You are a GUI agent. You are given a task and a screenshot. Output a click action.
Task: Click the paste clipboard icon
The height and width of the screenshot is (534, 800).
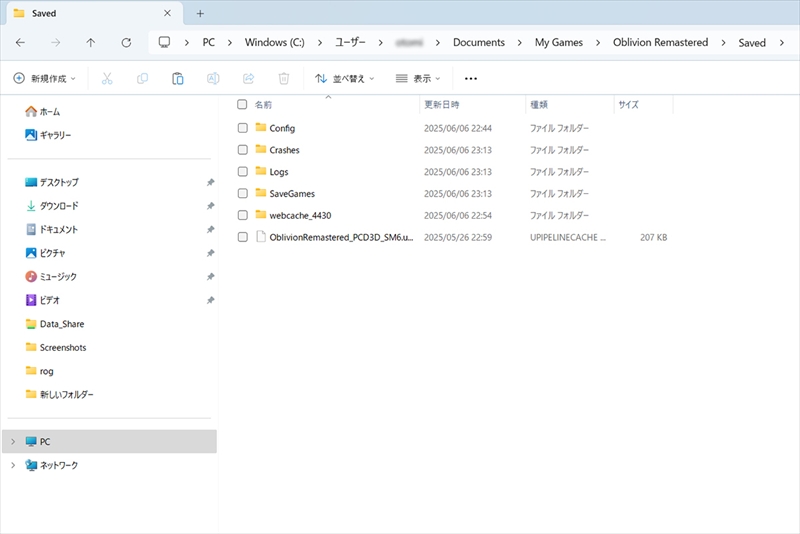[178, 79]
